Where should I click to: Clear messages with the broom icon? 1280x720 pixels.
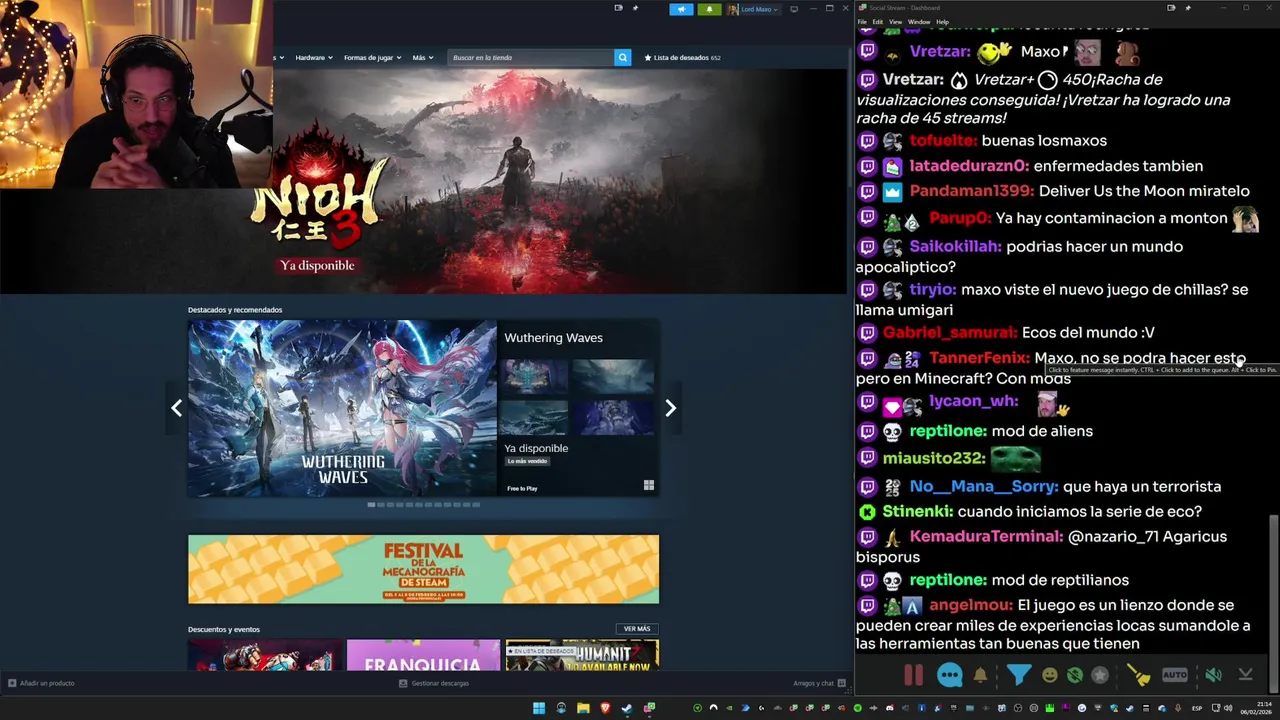coord(1138,675)
